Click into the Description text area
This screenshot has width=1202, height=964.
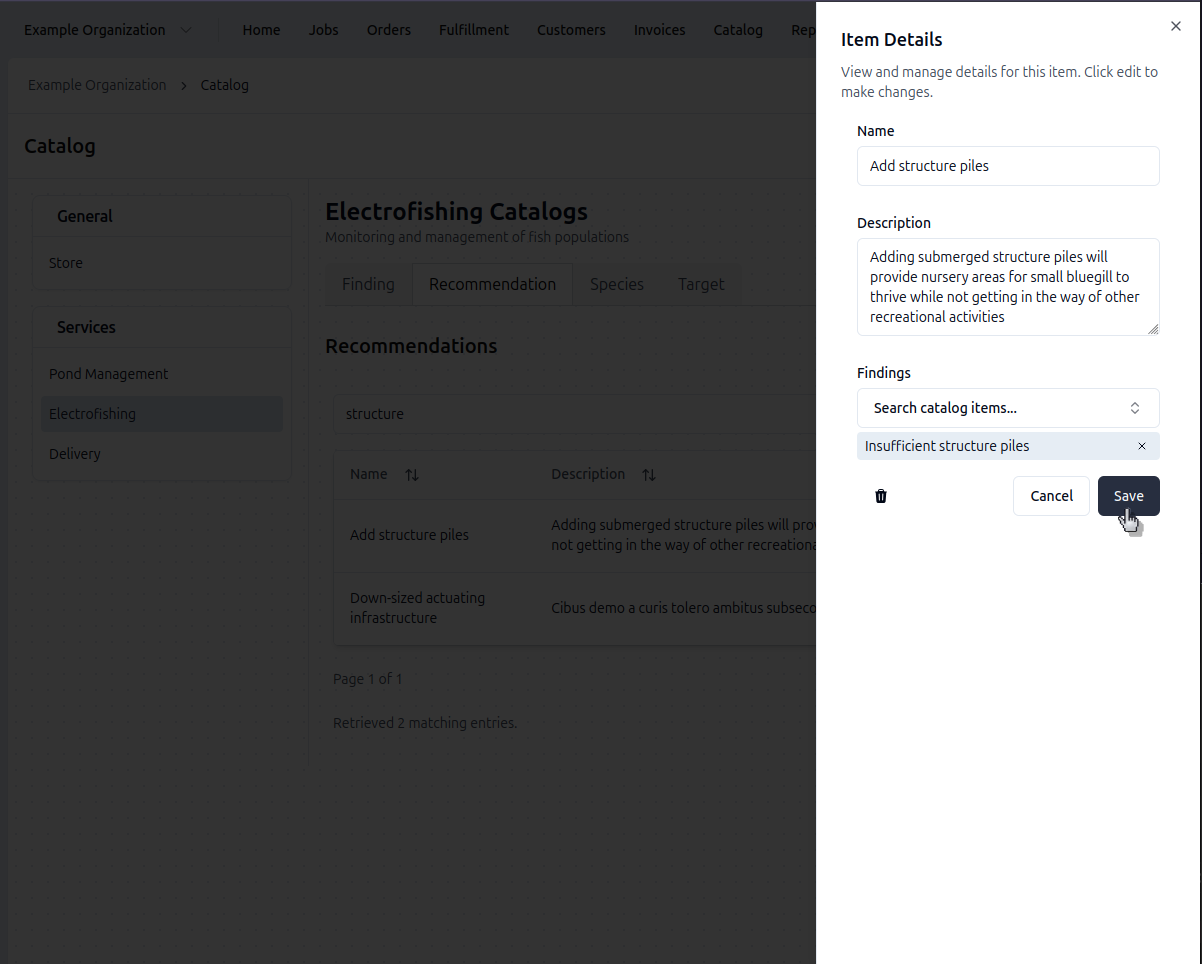pos(1008,287)
